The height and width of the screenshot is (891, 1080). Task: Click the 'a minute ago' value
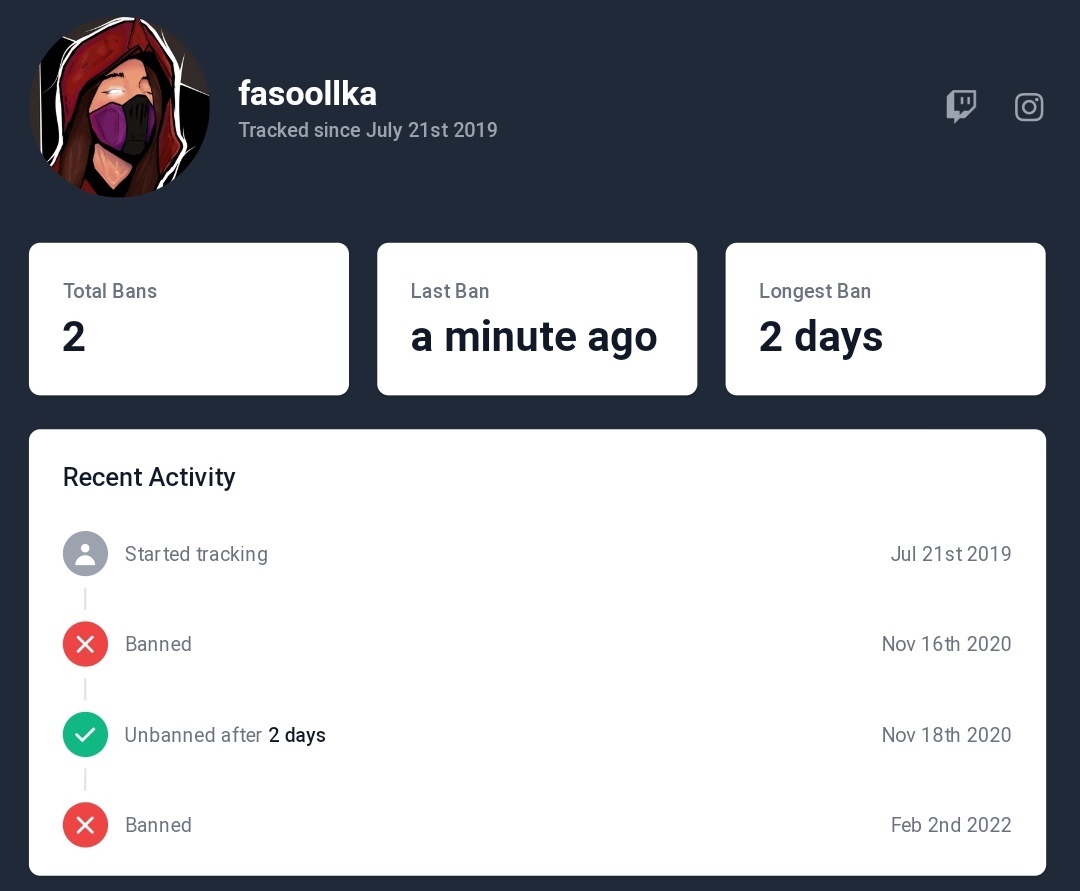[x=534, y=337]
